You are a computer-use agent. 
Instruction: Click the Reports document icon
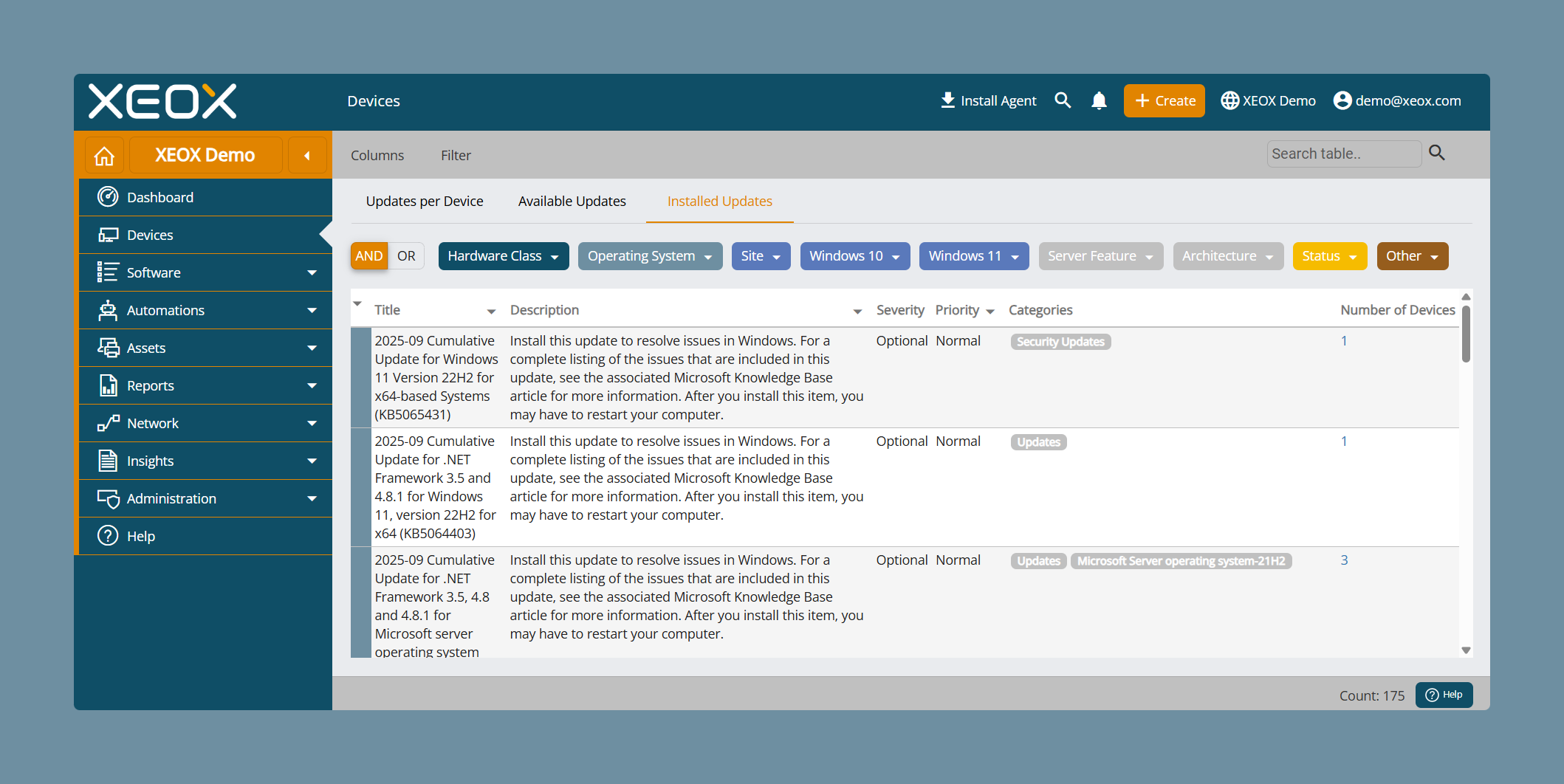[108, 385]
